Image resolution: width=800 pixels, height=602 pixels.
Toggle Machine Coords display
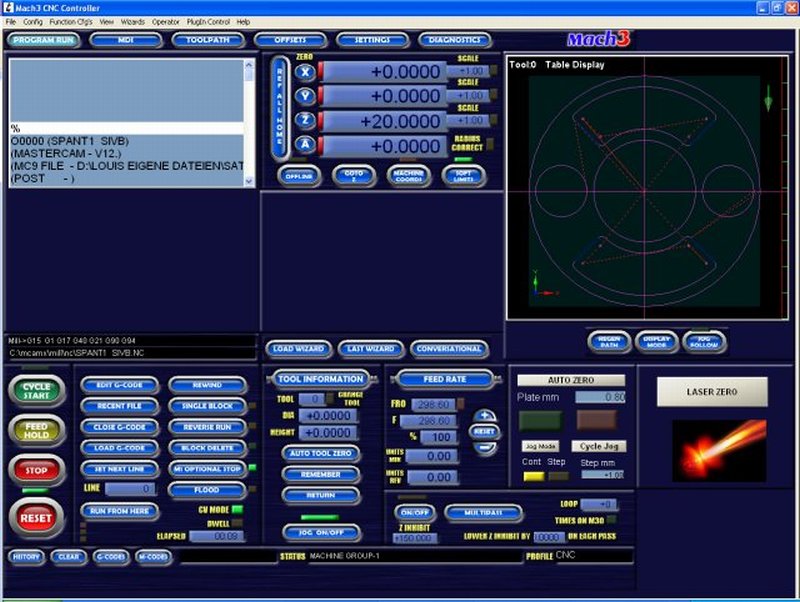point(409,176)
